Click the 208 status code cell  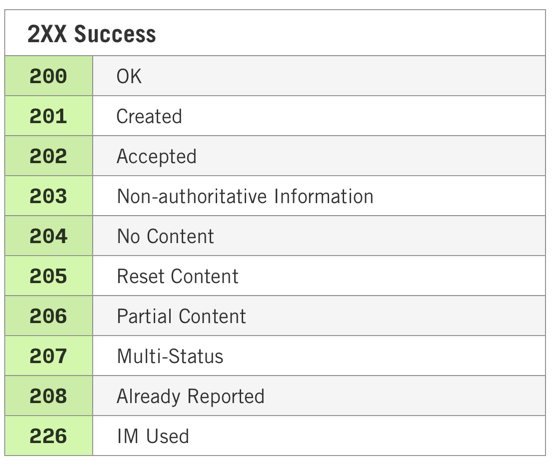(x=49, y=396)
